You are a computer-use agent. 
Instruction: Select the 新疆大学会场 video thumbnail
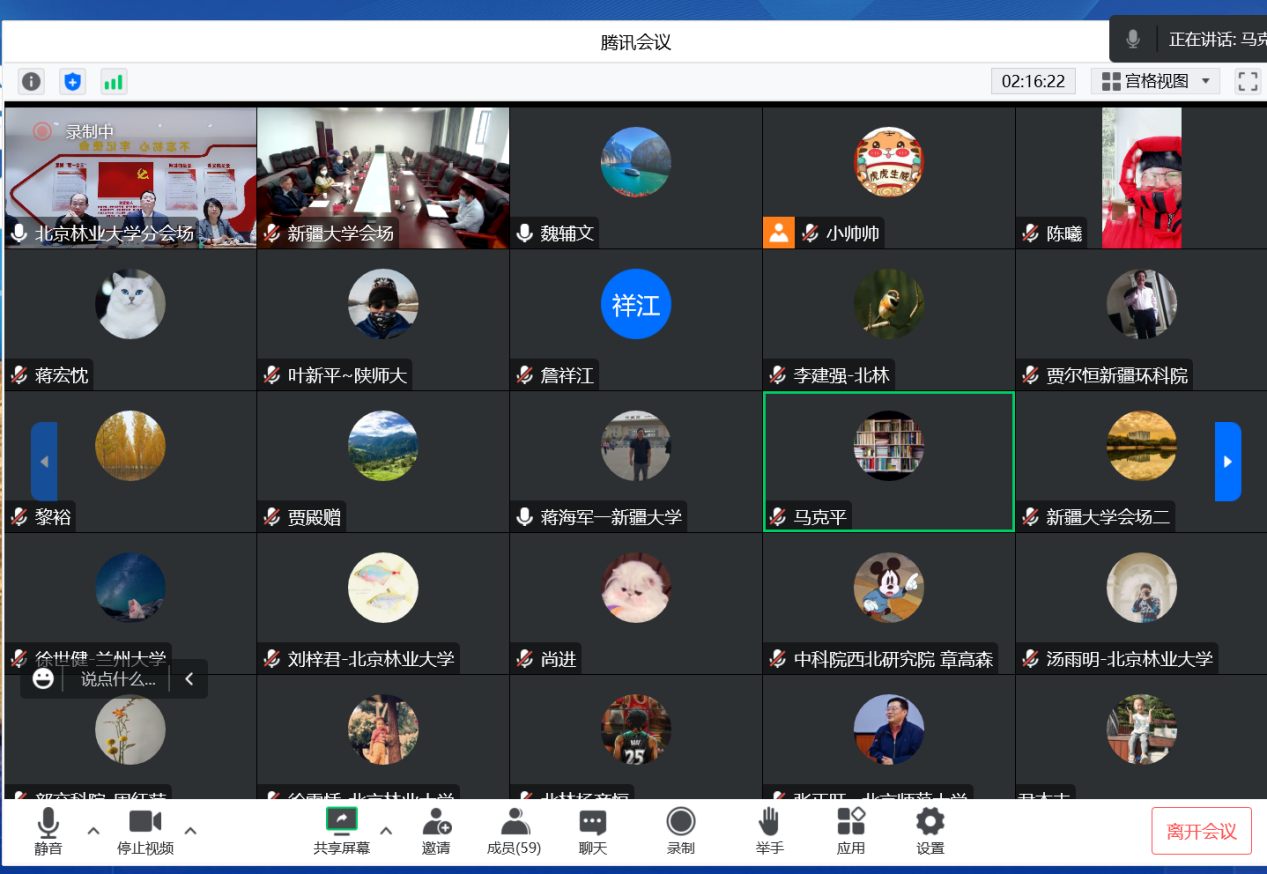383,177
